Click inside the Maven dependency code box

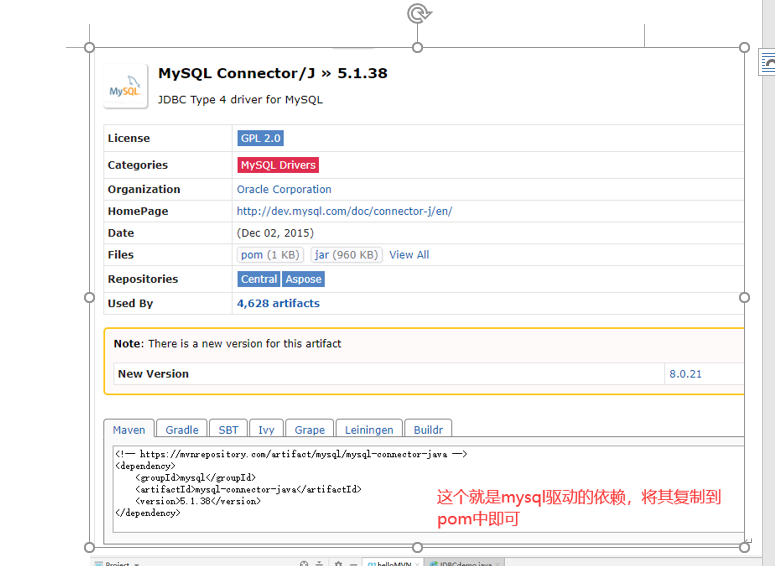click(x=428, y=489)
